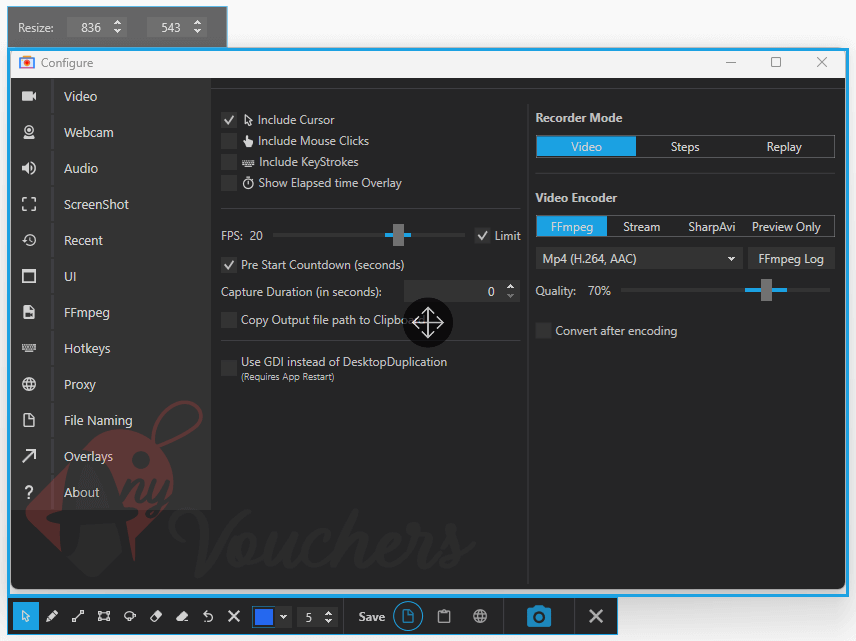Screen dimensions: 856x641
Task: Select the SharpAvi encoder tab
Action: pos(711,227)
